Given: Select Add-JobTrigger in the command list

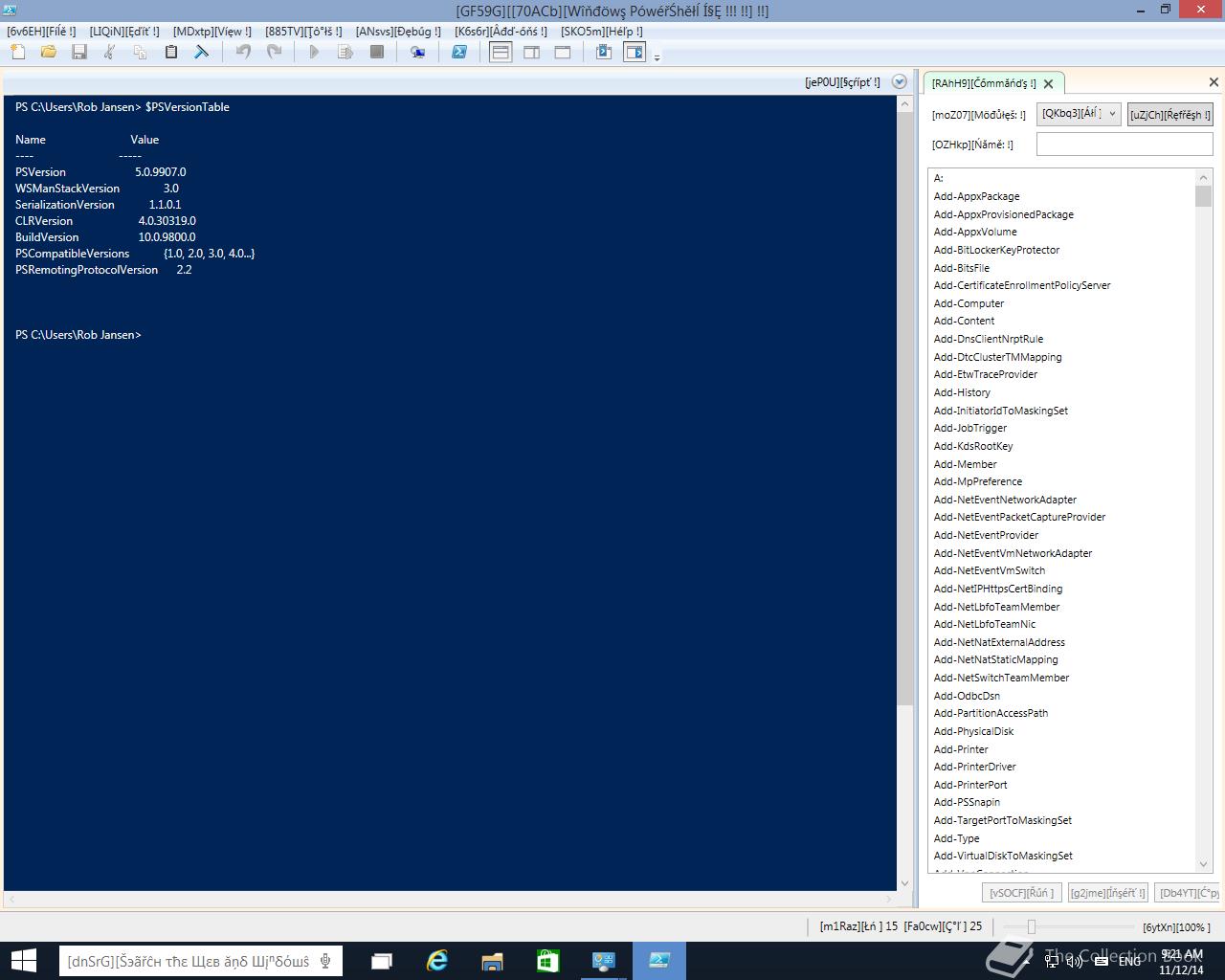Looking at the screenshot, I should tap(970, 428).
